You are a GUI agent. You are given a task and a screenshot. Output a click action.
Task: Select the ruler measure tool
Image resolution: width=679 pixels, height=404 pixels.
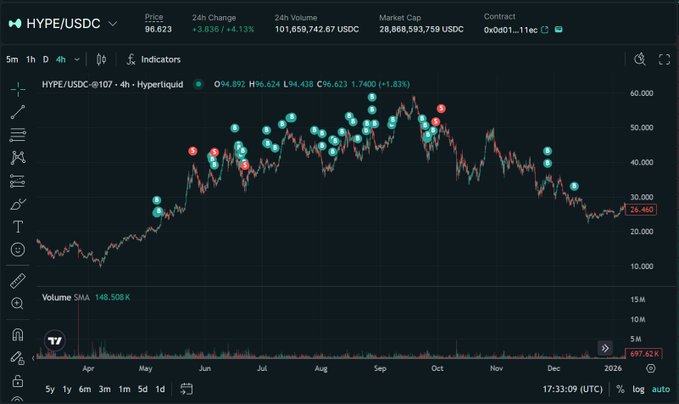click(x=18, y=281)
